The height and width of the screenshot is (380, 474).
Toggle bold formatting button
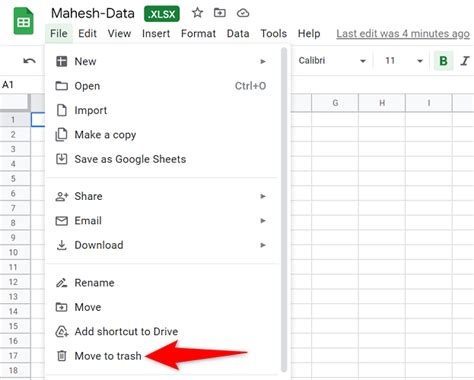tap(443, 61)
